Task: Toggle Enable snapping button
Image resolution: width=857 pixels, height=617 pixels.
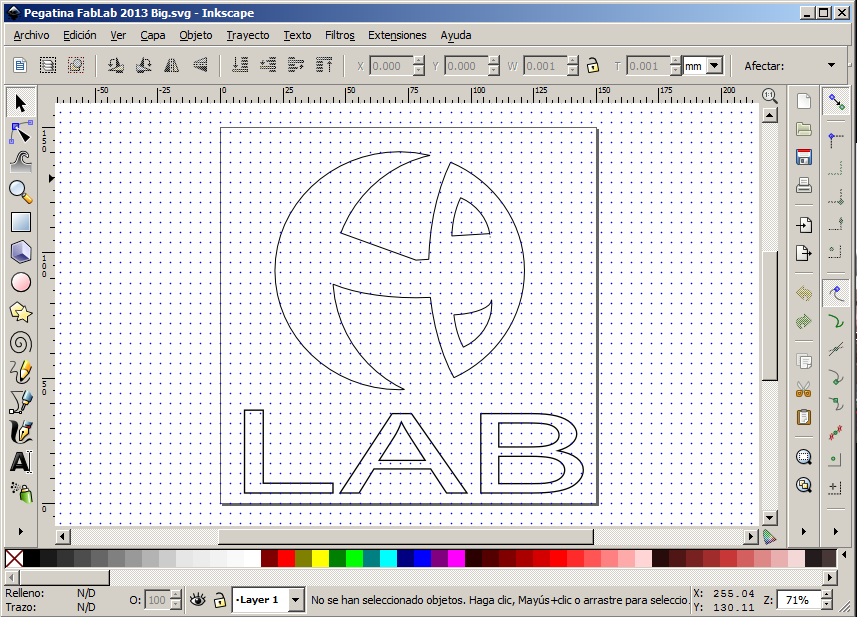Action: (x=836, y=102)
